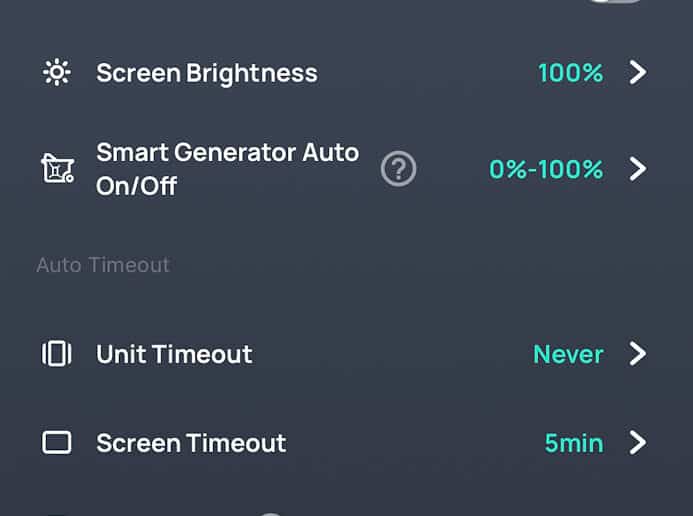Click the 0%-100% generator range value
693x516 pixels.
pyautogui.click(x=546, y=169)
